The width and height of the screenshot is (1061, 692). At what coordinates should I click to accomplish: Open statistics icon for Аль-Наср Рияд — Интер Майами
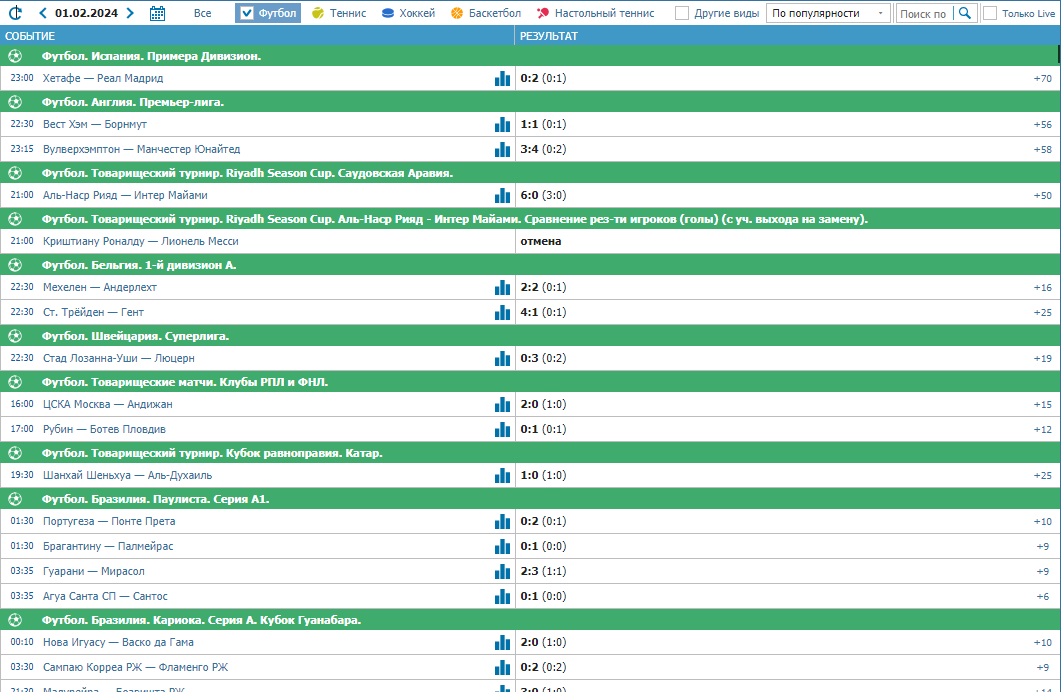pyautogui.click(x=502, y=195)
